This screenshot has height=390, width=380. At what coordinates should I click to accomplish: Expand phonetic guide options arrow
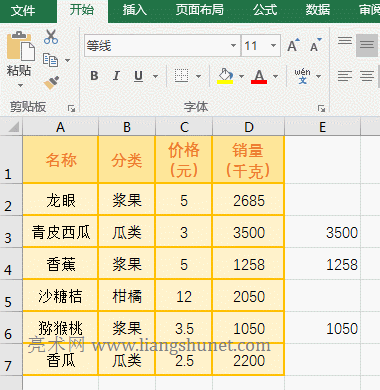(318, 76)
